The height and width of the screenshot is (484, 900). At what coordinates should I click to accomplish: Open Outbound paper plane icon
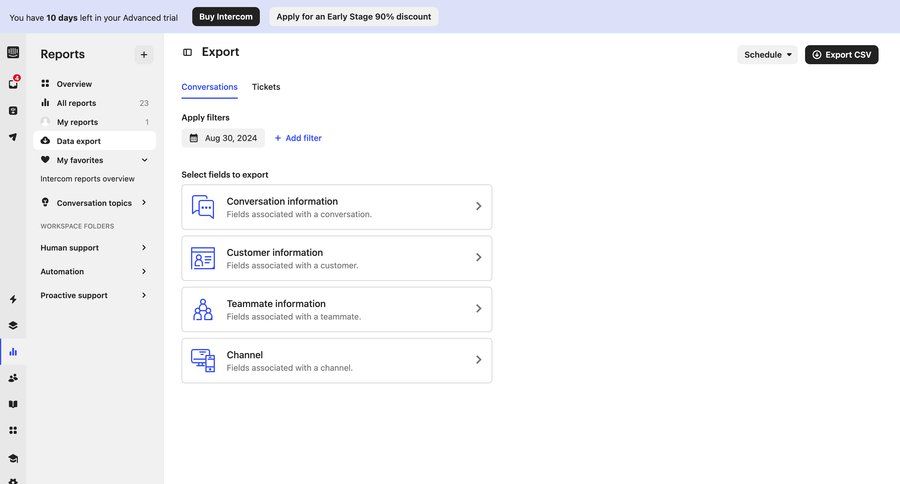click(x=13, y=137)
